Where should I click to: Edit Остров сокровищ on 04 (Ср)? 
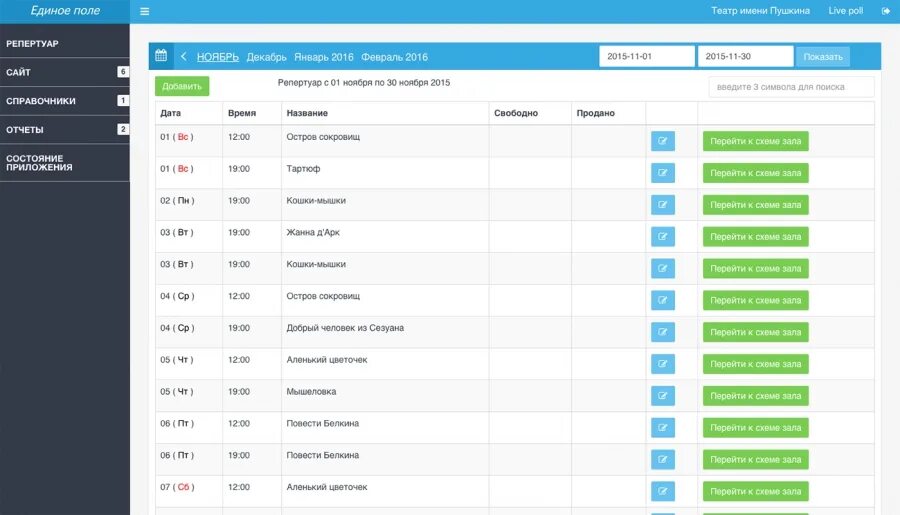point(662,300)
